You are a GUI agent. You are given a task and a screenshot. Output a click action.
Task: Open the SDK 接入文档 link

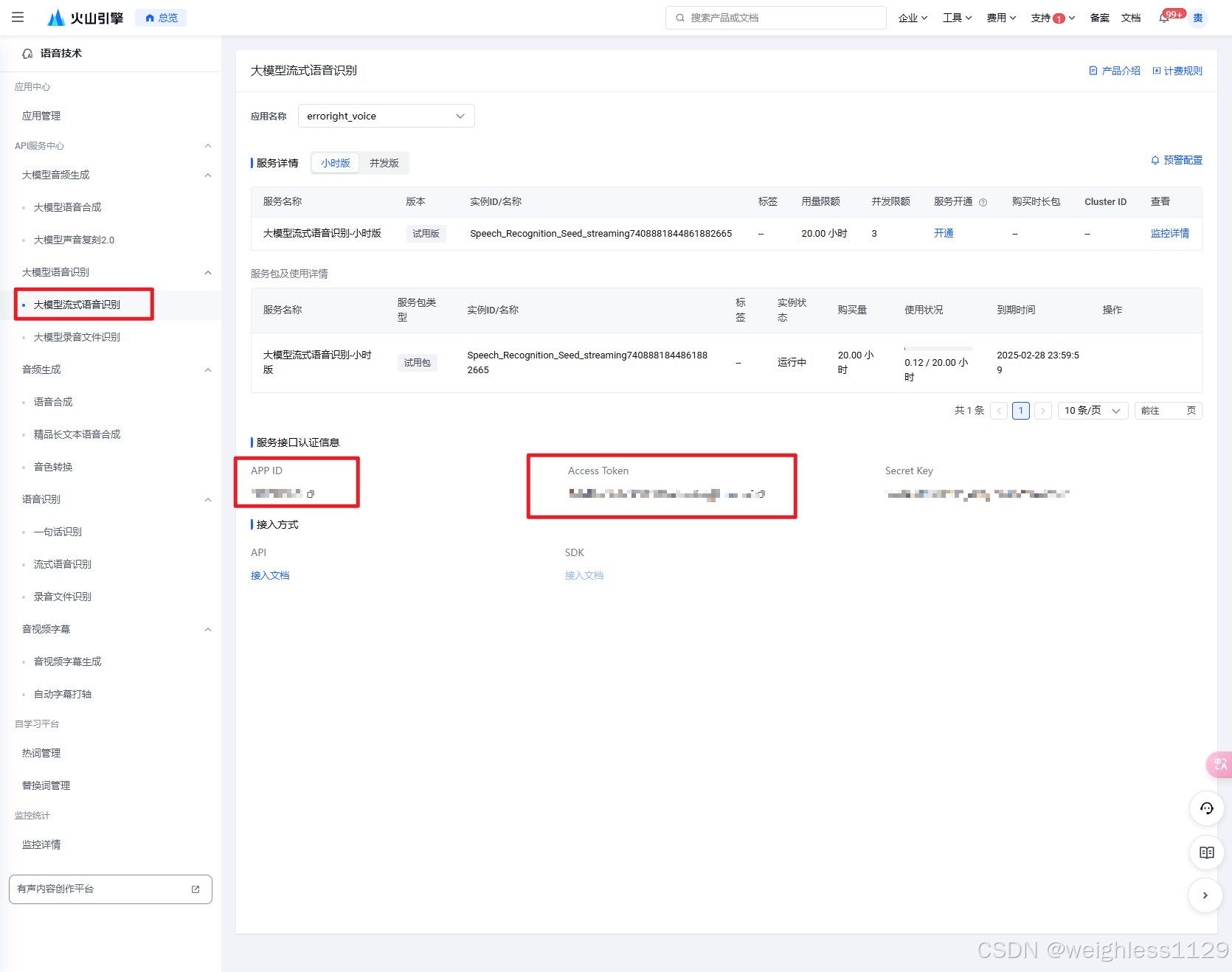[584, 575]
